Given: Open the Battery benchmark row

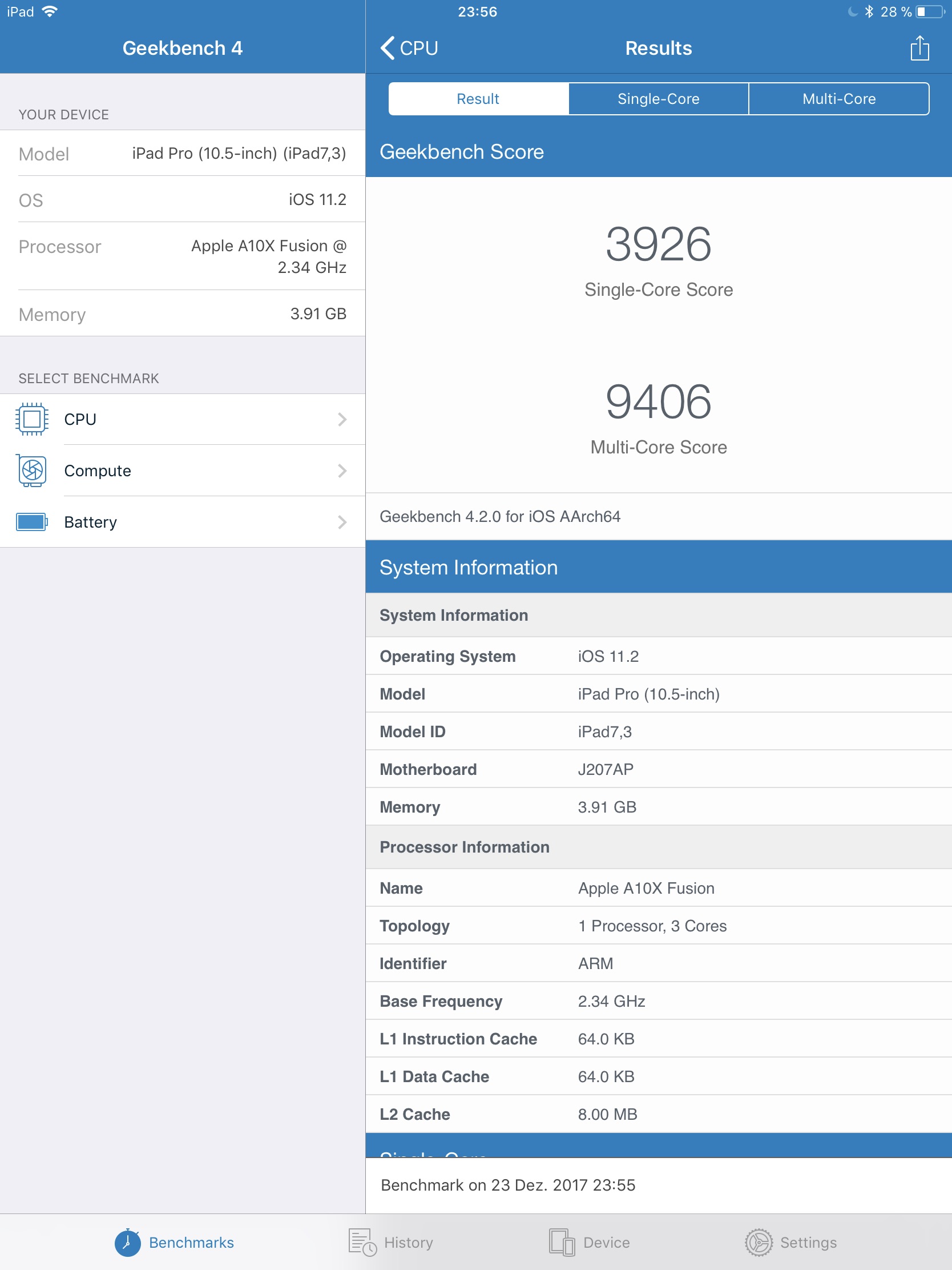Looking at the screenshot, I should pos(183,522).
